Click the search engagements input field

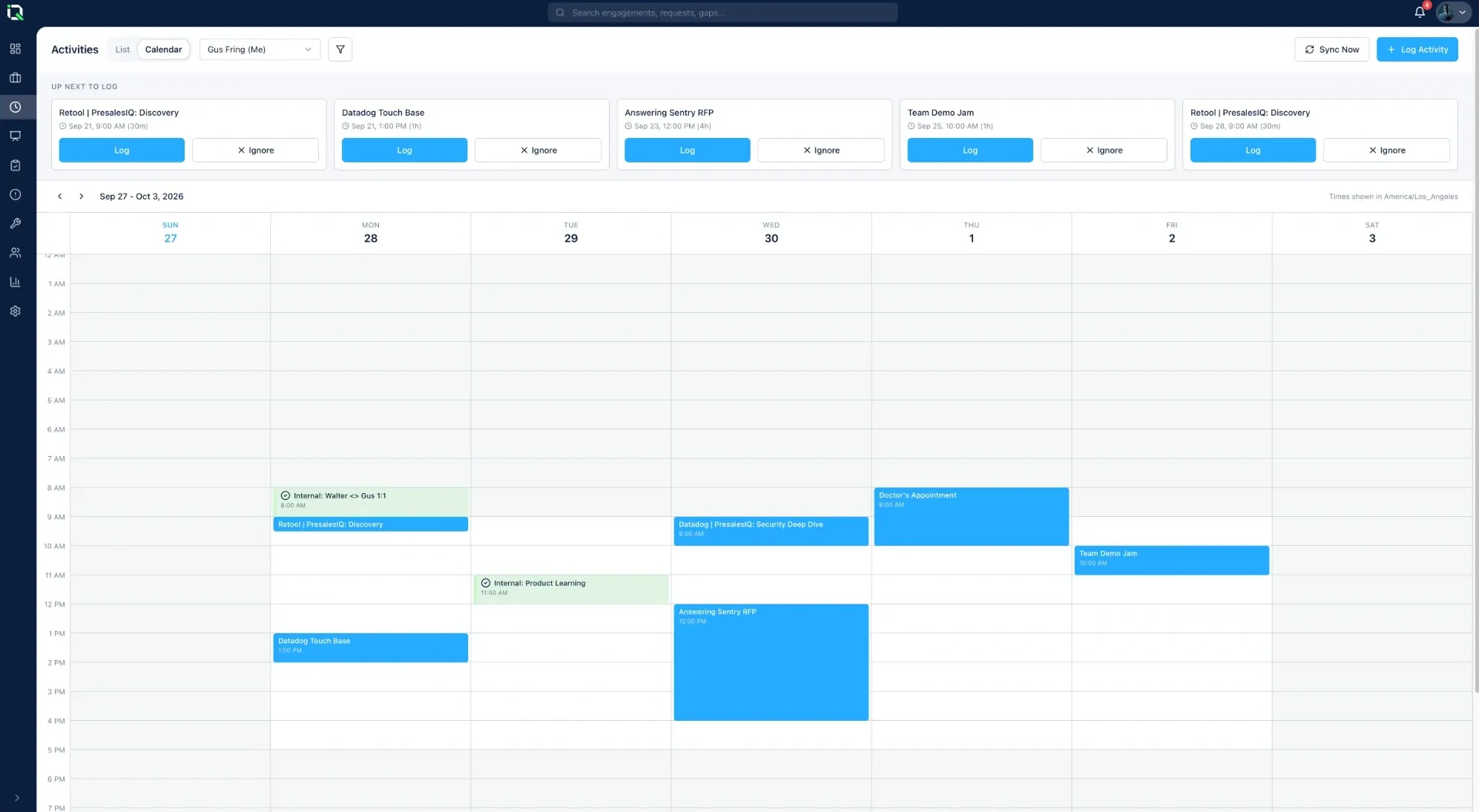(722, 13)
